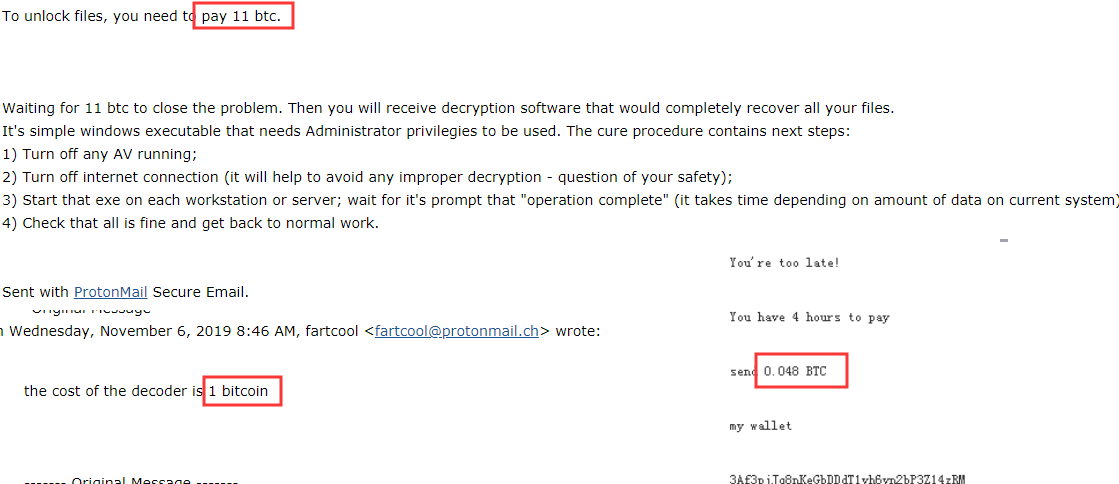
Task: Click step 2 about turning off internet connection
Action: (368, 177)
